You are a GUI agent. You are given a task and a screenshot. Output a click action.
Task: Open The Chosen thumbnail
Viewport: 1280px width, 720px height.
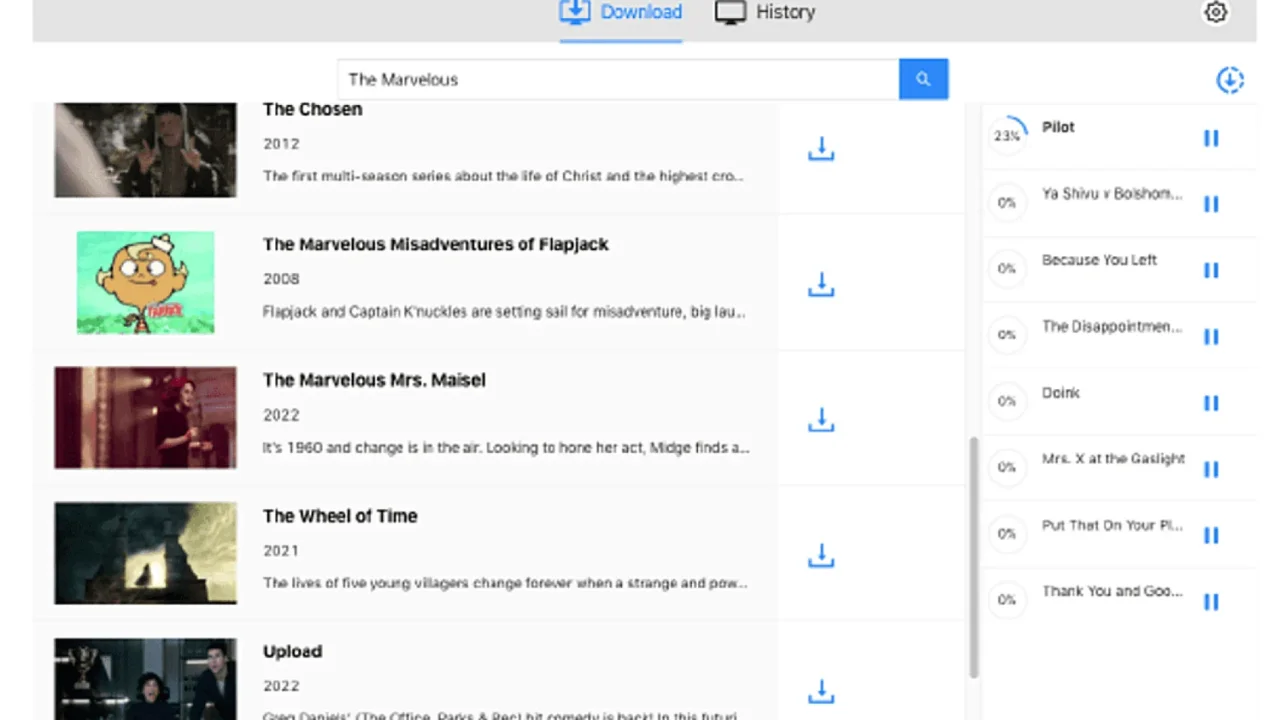(x=146, y=150)
